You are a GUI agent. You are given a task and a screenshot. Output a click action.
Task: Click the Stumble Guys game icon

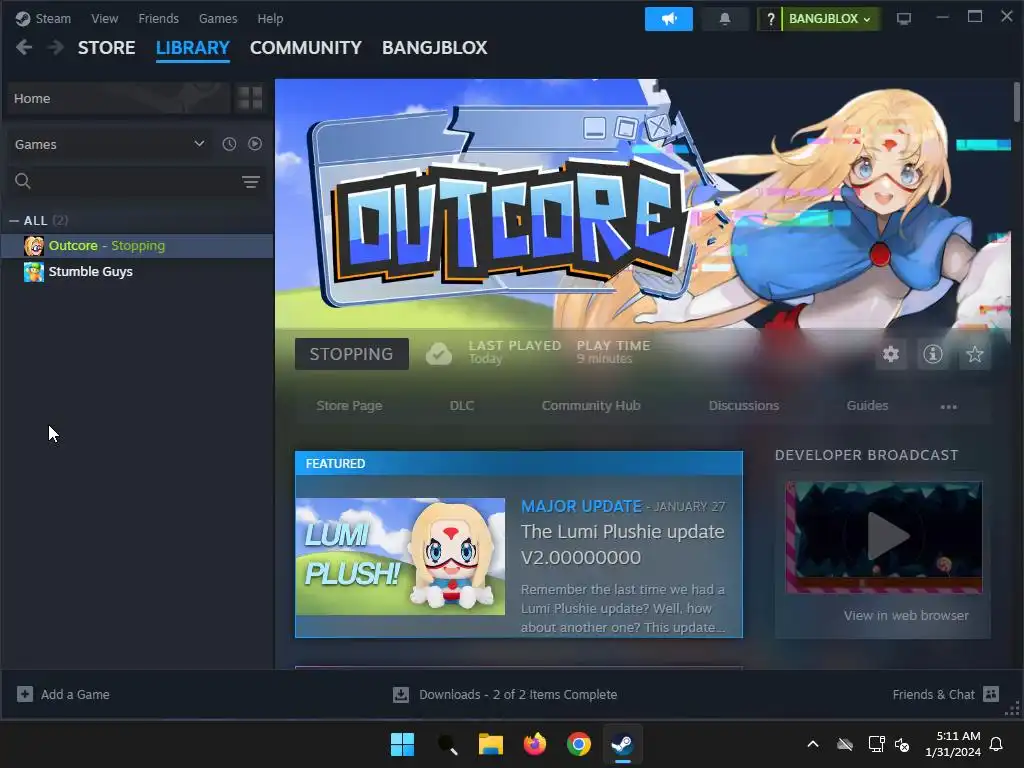pos(34,272)
